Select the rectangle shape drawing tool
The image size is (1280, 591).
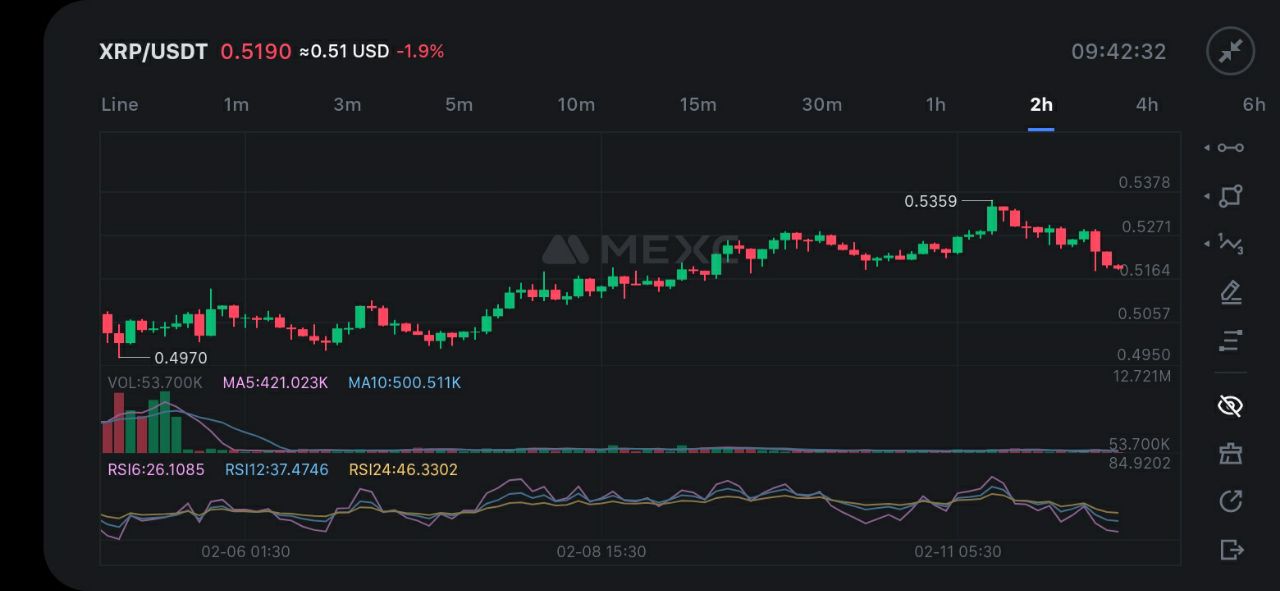coord(1231,196)
